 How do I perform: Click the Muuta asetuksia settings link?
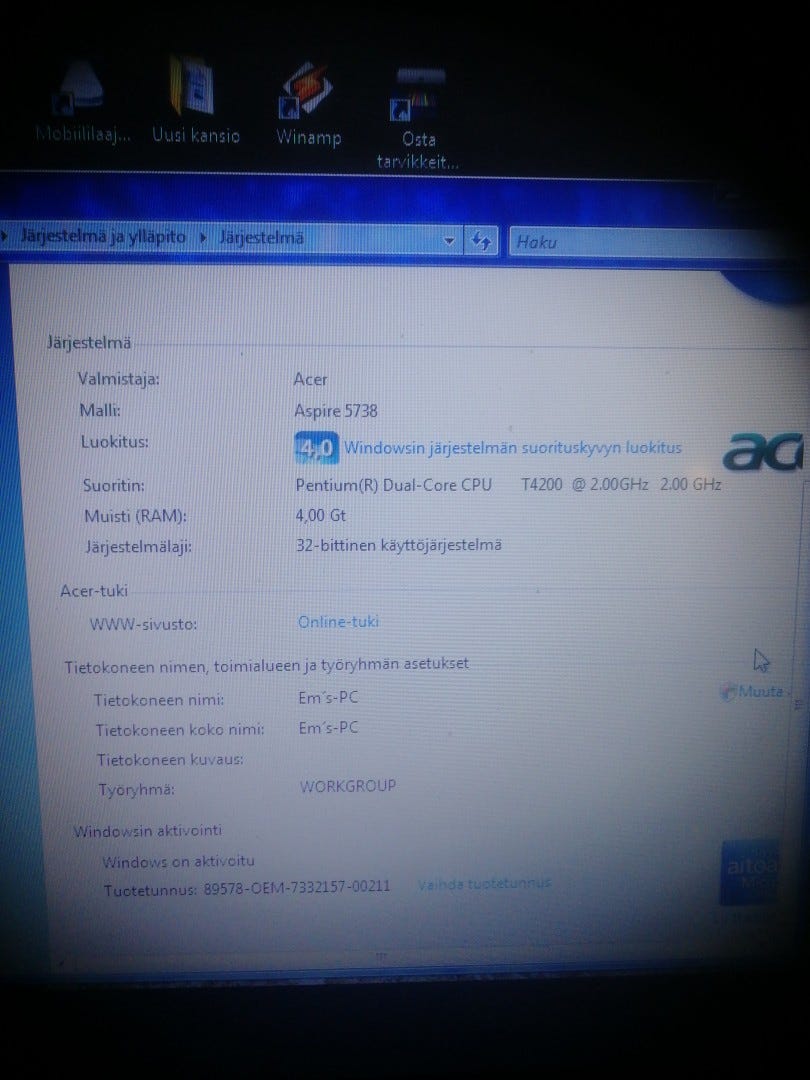pos(754,692)
